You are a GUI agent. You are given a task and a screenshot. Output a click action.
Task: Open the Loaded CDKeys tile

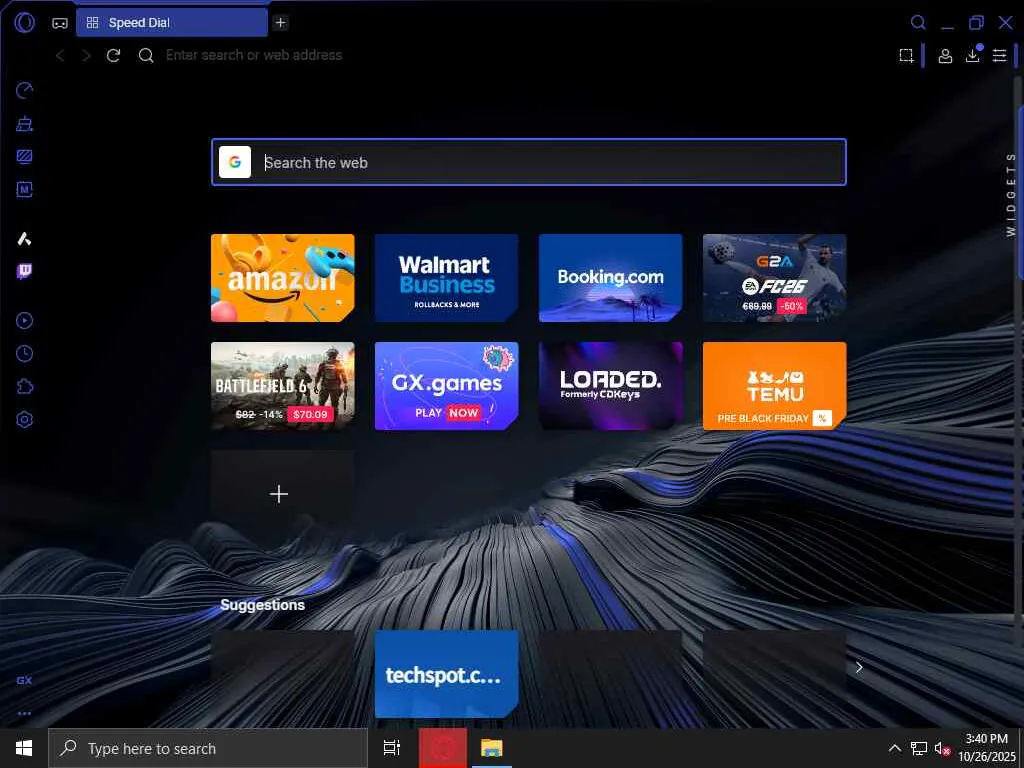pyautogui.click(x=611, y=386)
